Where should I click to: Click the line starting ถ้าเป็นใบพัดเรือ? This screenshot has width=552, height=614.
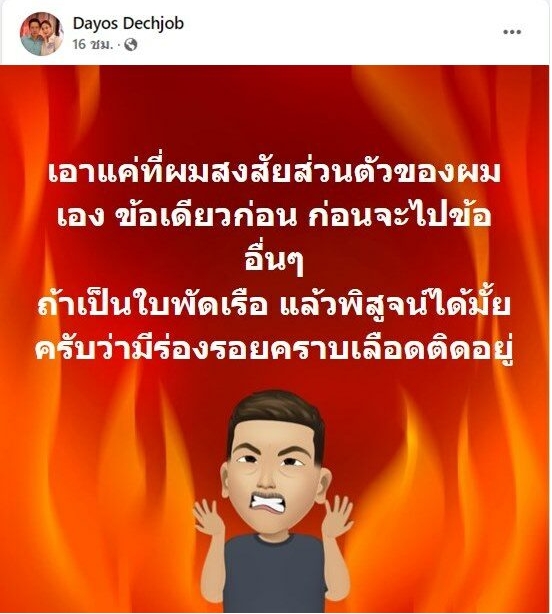(x=274, y=305)
